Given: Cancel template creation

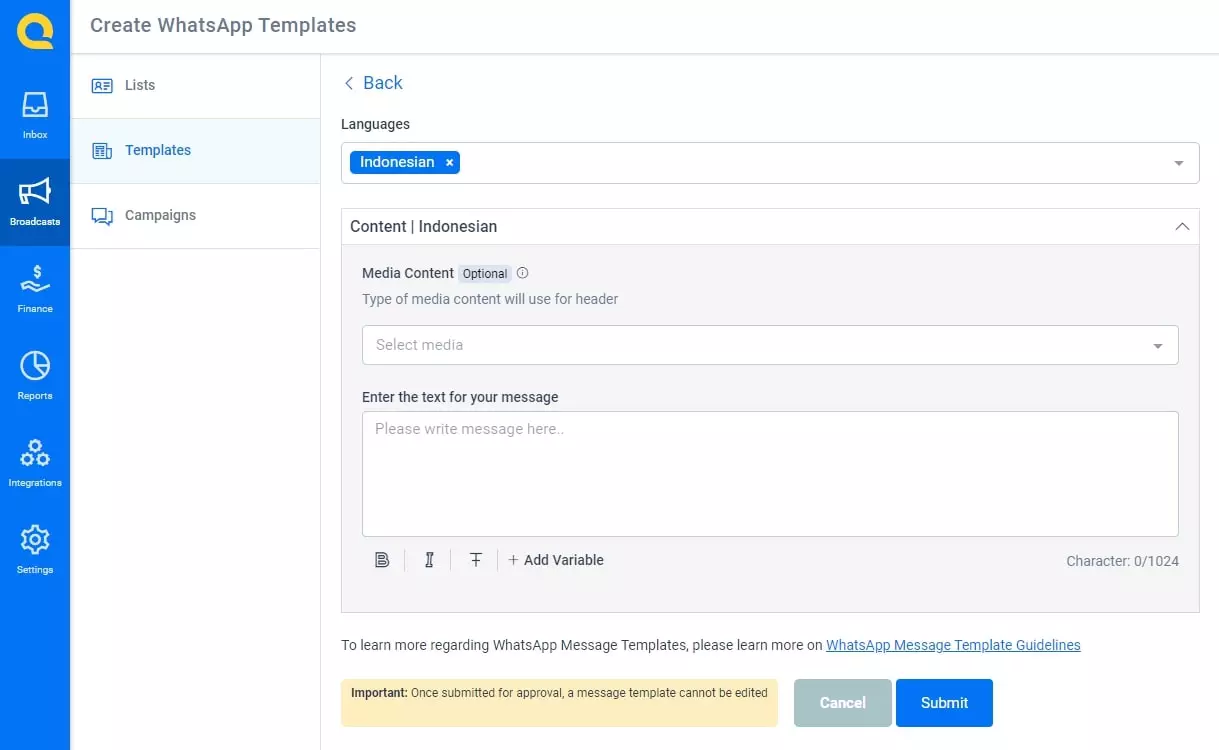Looking at the screenshot, I should [843, 703].
